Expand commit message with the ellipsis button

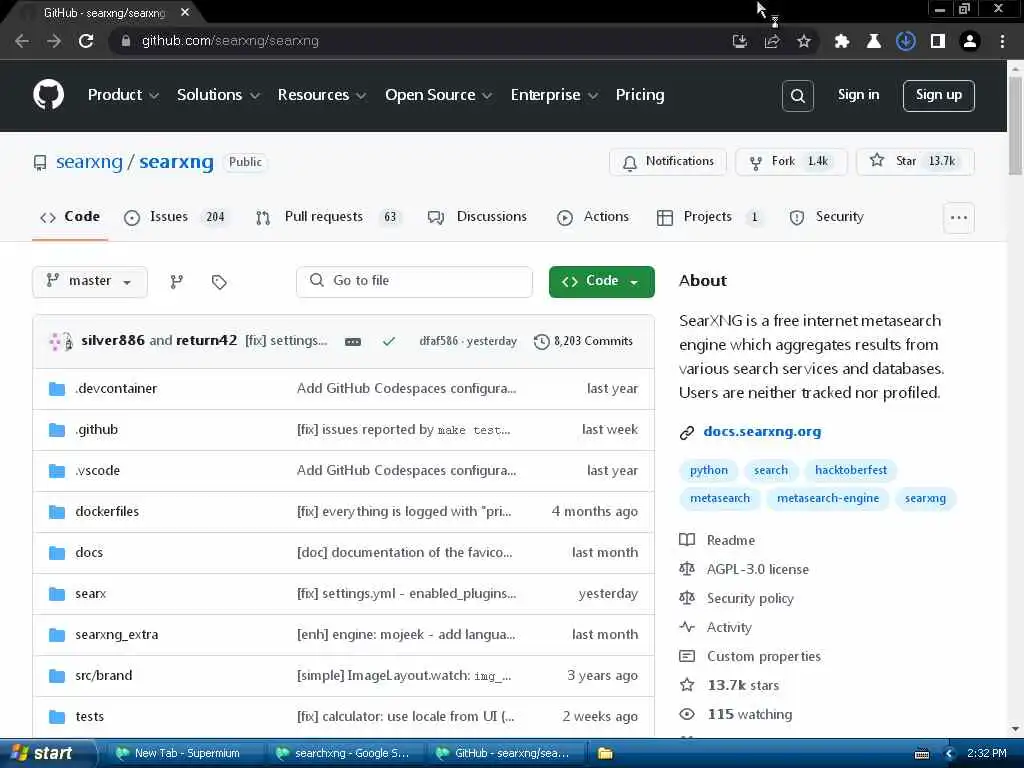(x=353, y=342)
